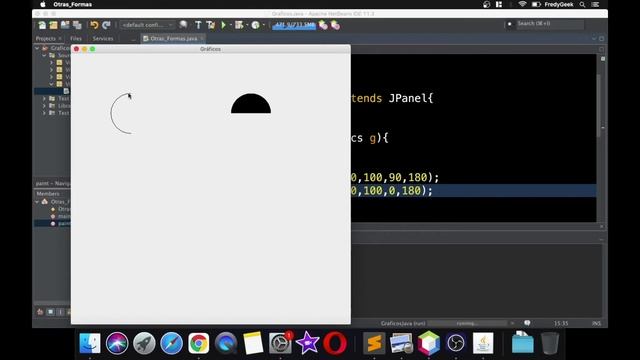Click the globe icon after config dropdown
This screenshot has width=640, height=360.
click(183, 25)
